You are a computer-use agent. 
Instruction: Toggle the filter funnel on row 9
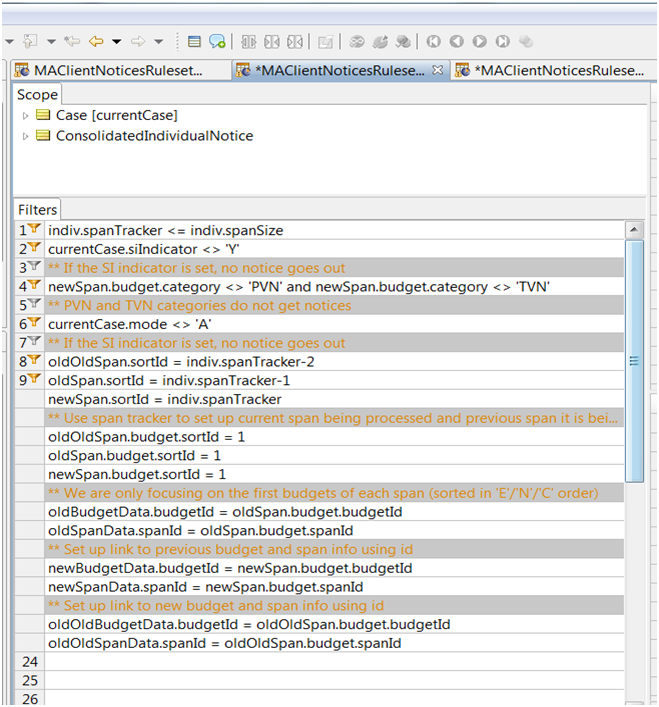coord(34,379)
